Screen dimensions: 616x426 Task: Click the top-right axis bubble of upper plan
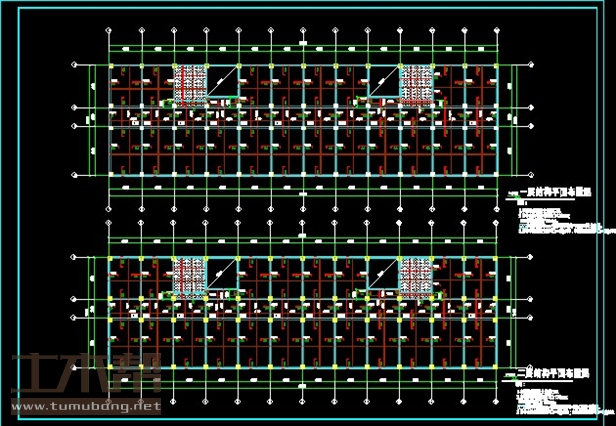(495, 29)
